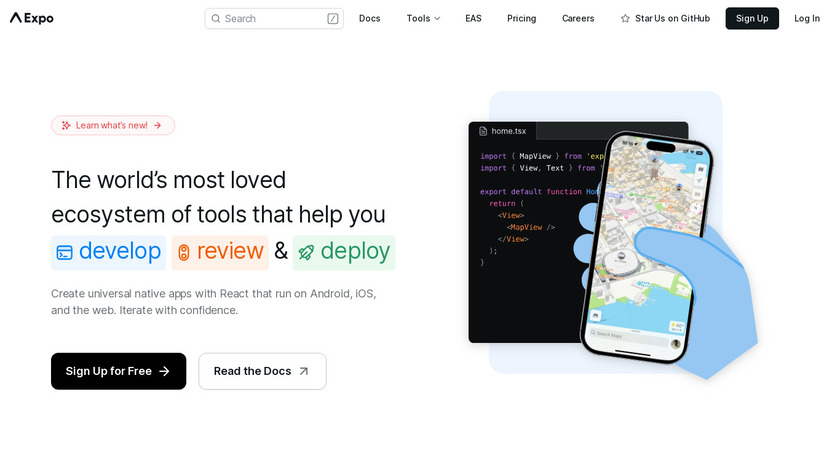This screenshot has height=472, width=840.
Task: Click the blue develop word
Action: 120,251
